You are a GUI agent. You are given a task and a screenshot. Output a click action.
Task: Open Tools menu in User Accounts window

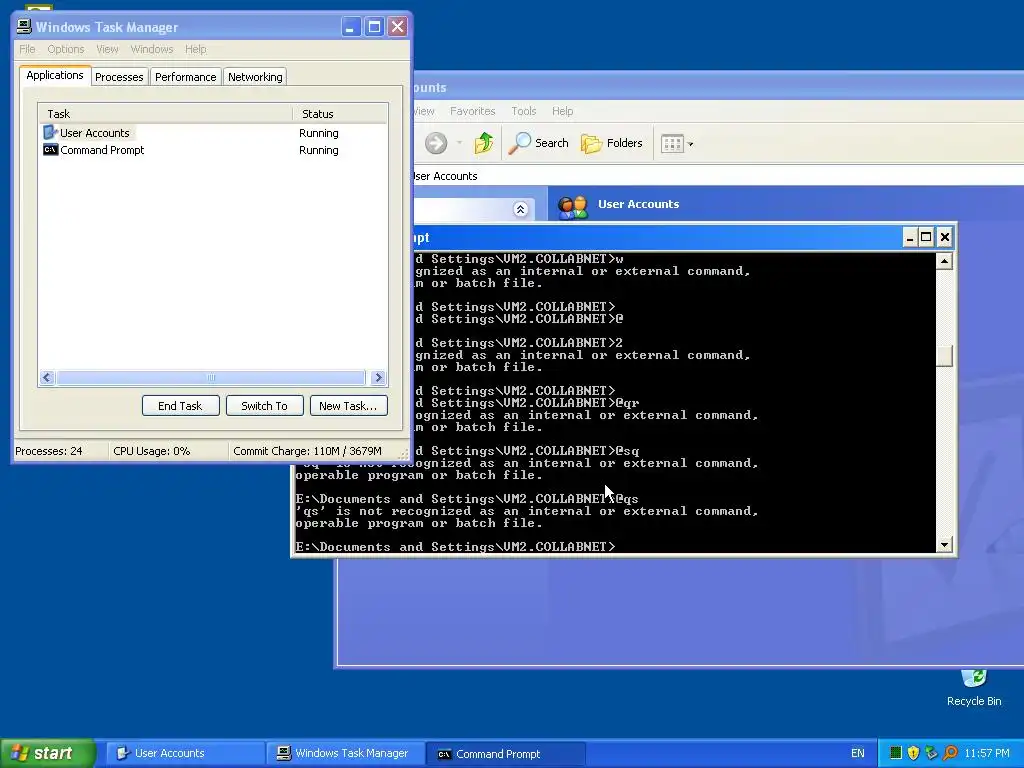tap(524, 111)
